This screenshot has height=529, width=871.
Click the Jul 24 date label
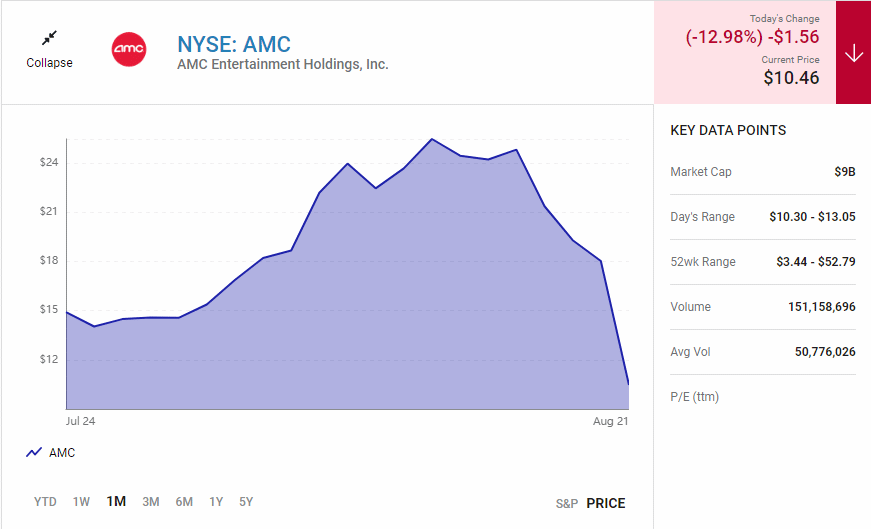click(x=80, y=422)
